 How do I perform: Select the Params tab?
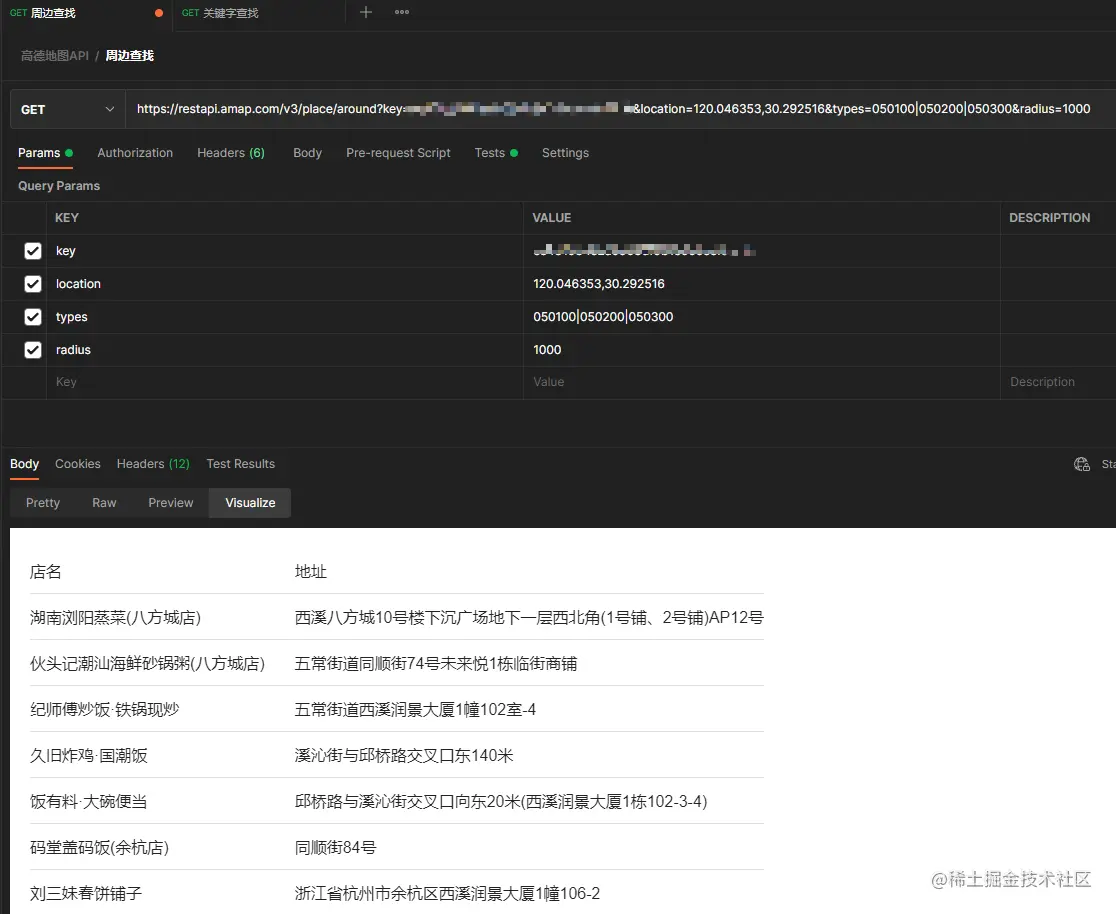[46, 153]
